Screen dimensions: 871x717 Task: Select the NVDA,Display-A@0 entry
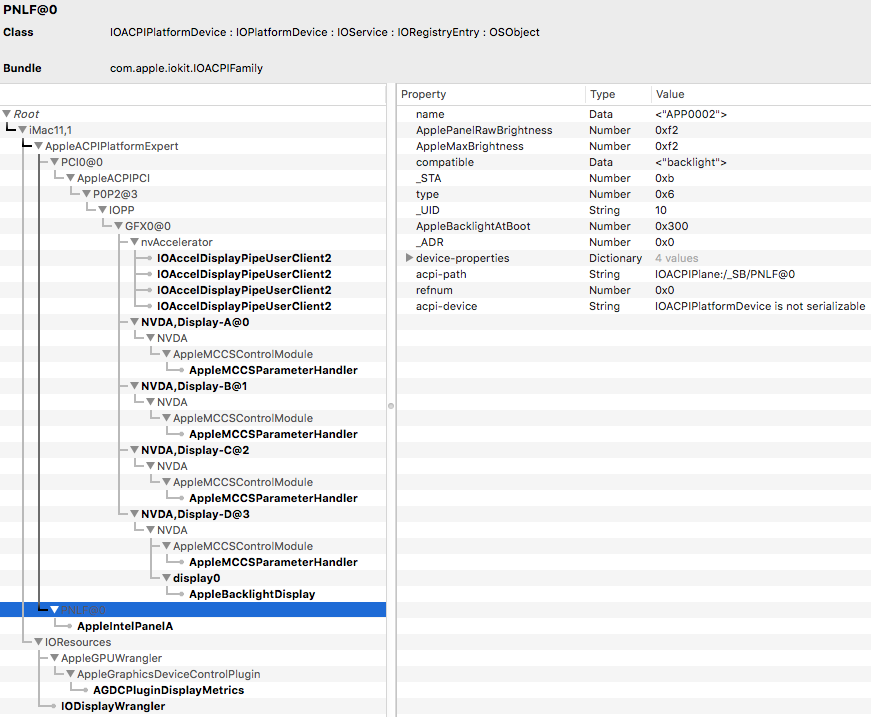pyautogui.click(x=195, y=322)
